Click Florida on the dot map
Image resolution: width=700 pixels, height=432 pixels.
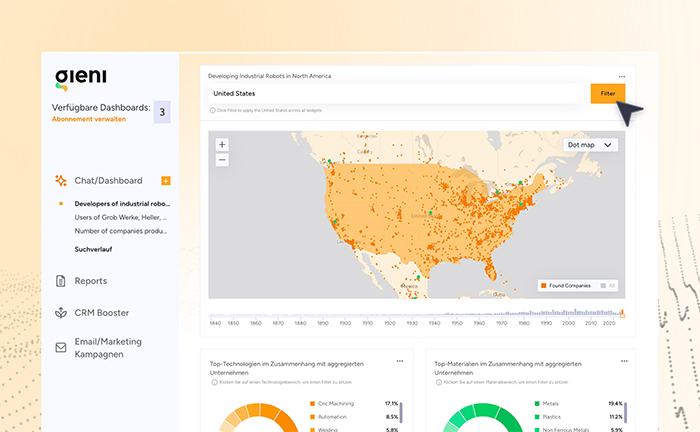click(x=490, y=269)
